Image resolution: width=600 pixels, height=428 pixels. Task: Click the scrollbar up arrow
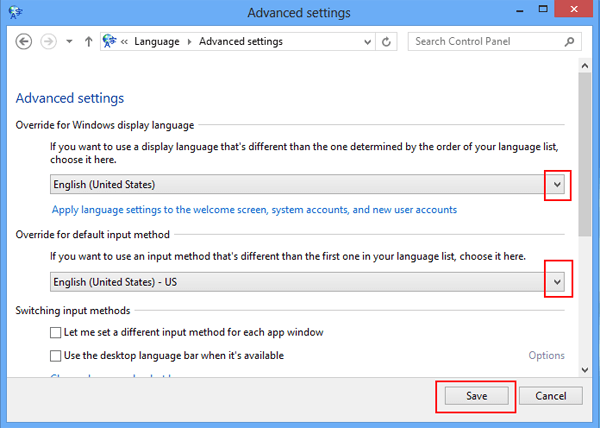coord(585,65)
